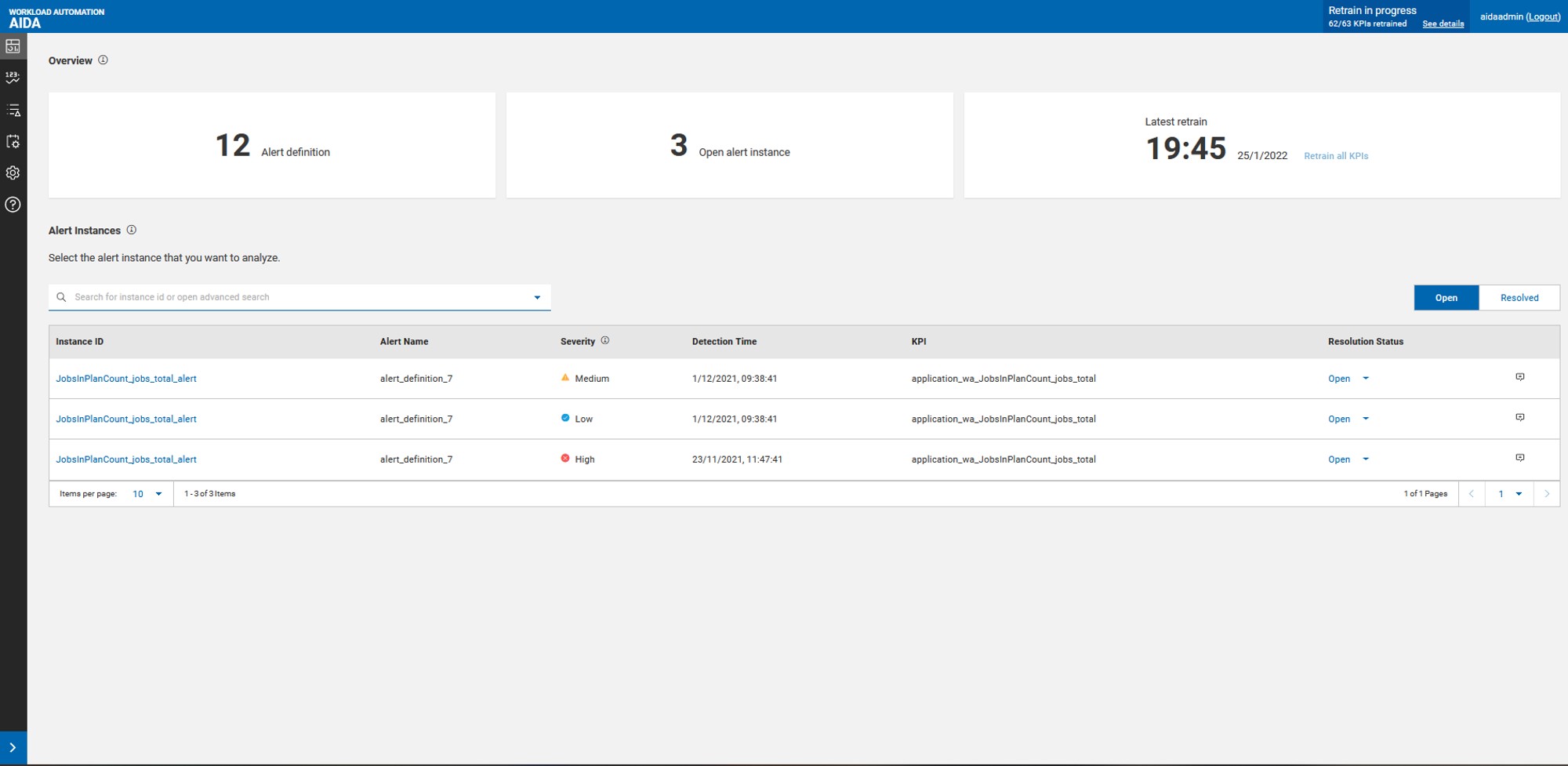Switch to the Resolved alerts view
Screen dimensions: 1568x766
coord(1519,298)
